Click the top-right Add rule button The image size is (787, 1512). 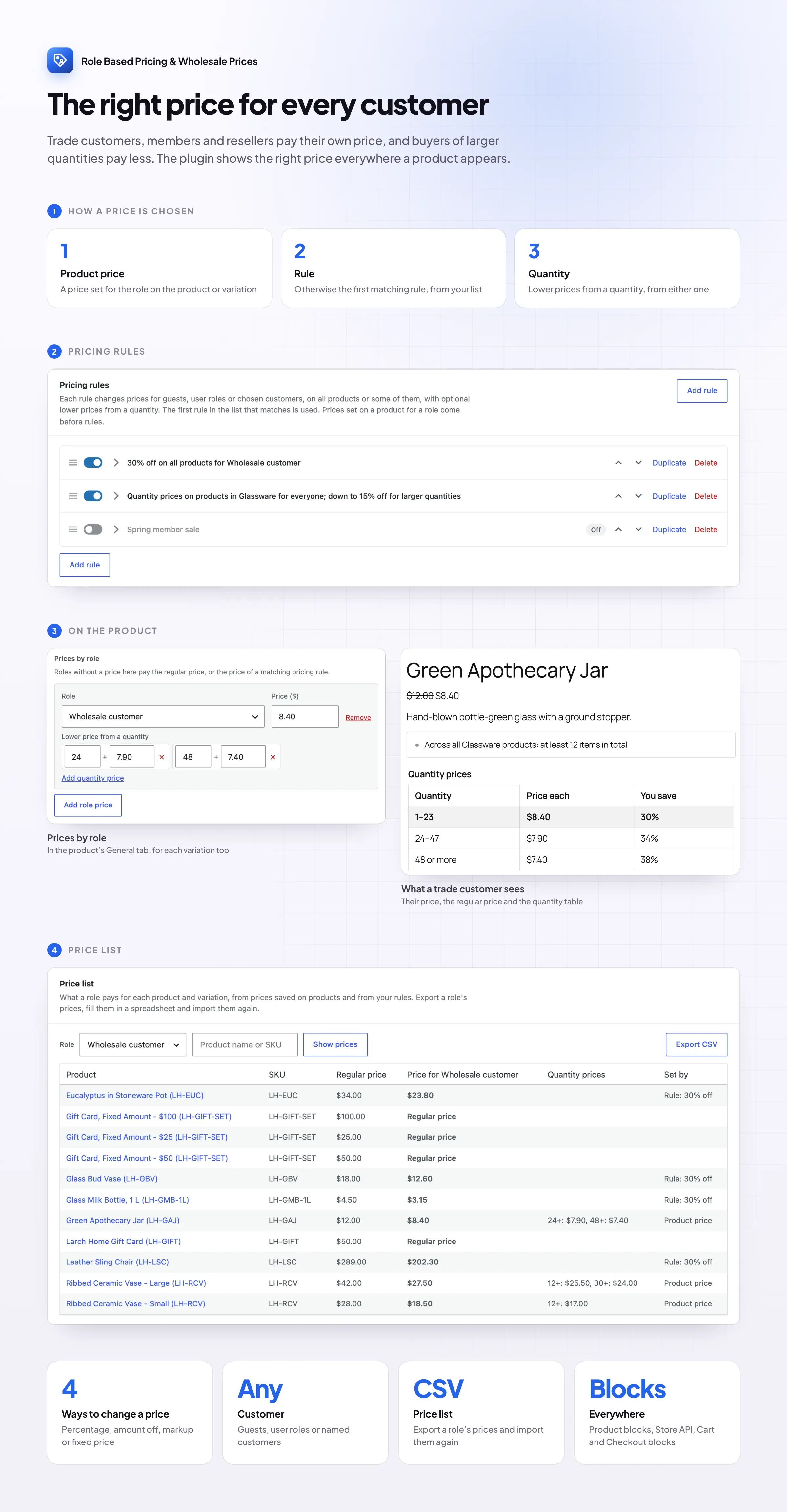[702, 391]
